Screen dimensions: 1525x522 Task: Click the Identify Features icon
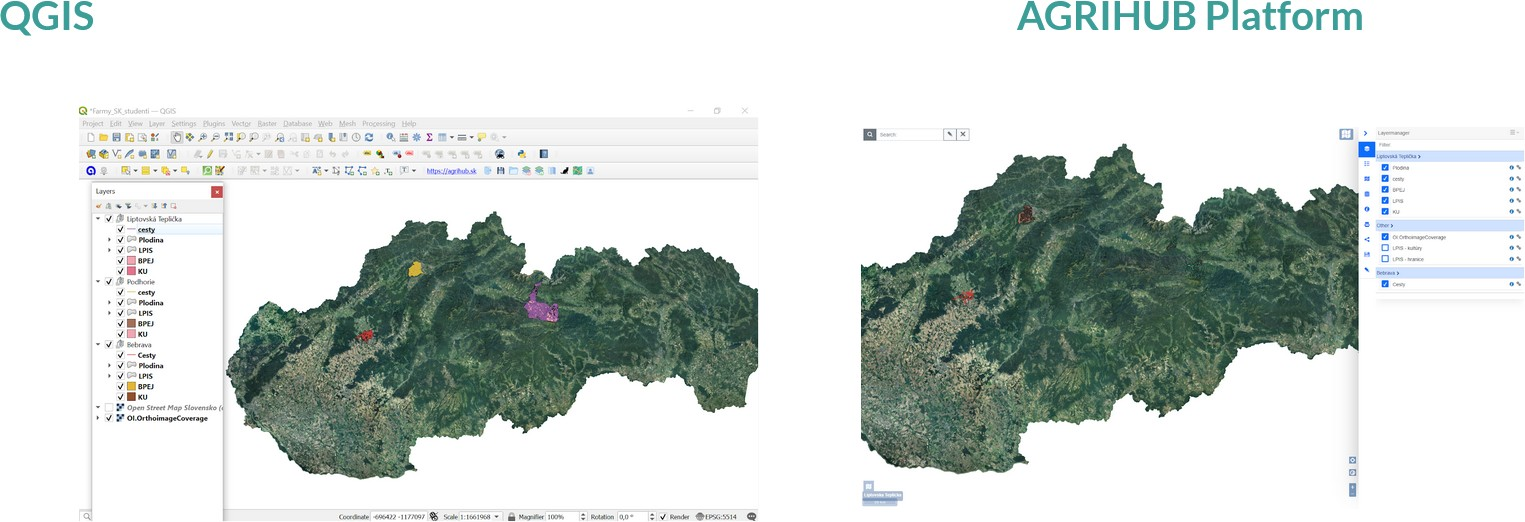point(391,137)
